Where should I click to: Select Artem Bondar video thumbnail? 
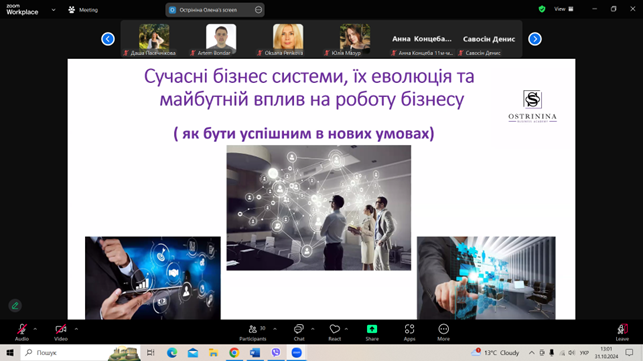click(221, 39)
